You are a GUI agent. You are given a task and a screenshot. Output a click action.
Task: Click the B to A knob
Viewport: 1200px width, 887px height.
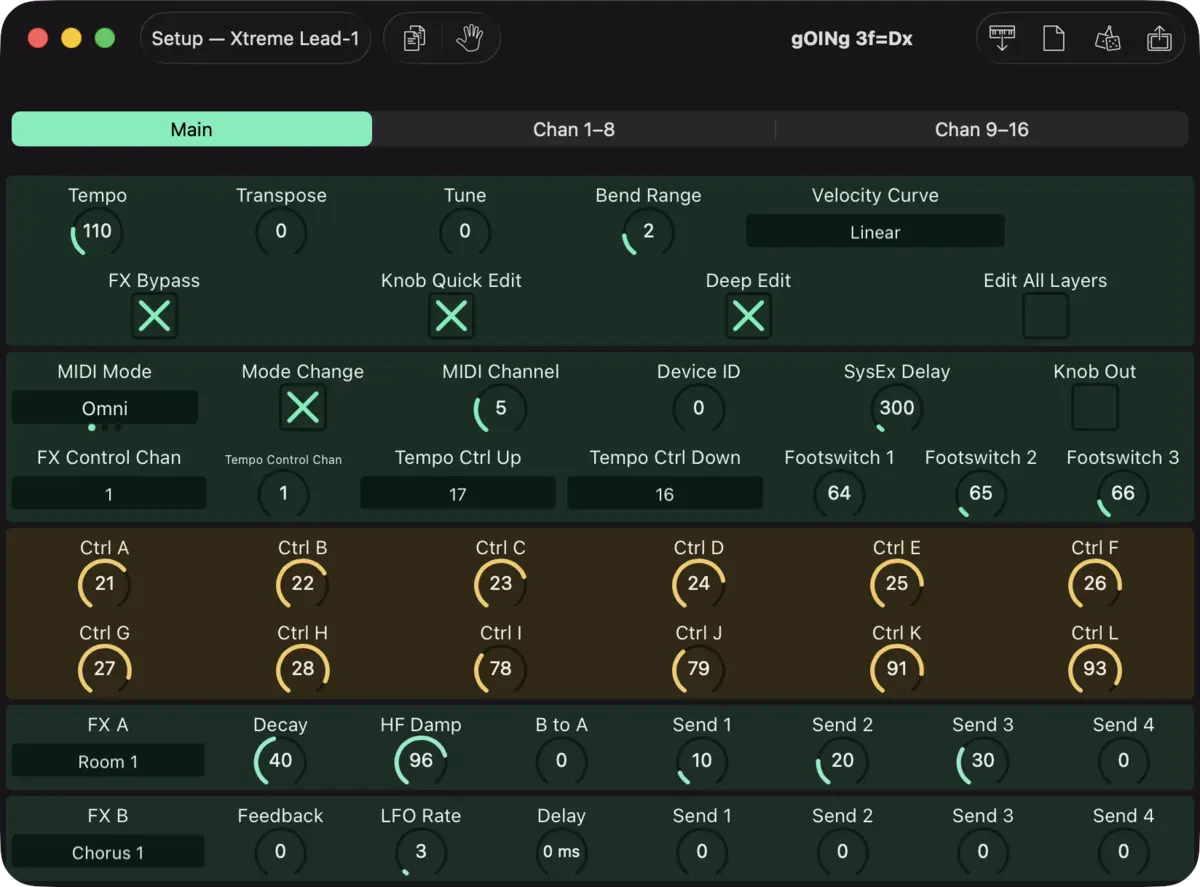[561, 760]
